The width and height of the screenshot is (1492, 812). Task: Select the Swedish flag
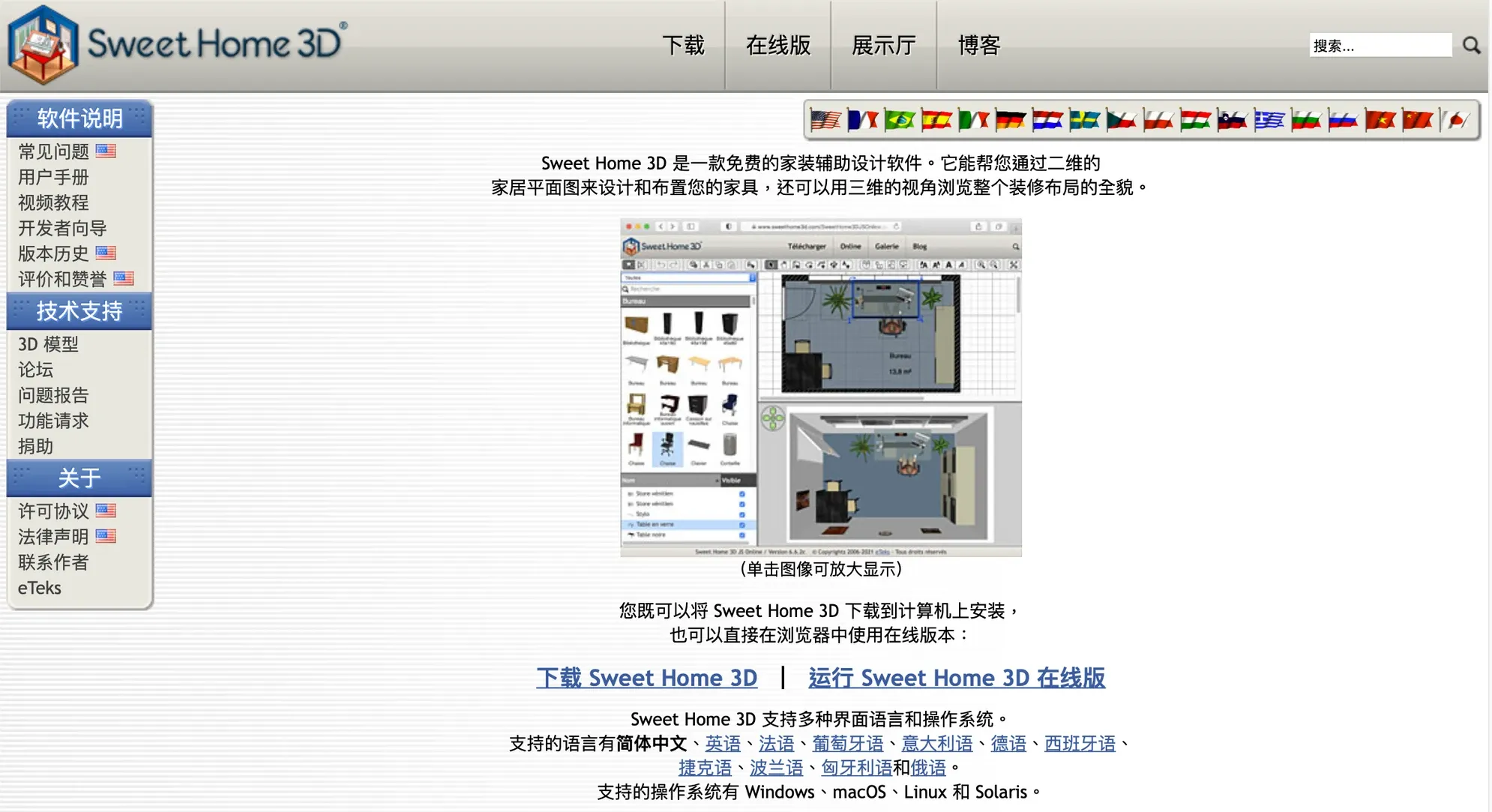pos(1084,120)
